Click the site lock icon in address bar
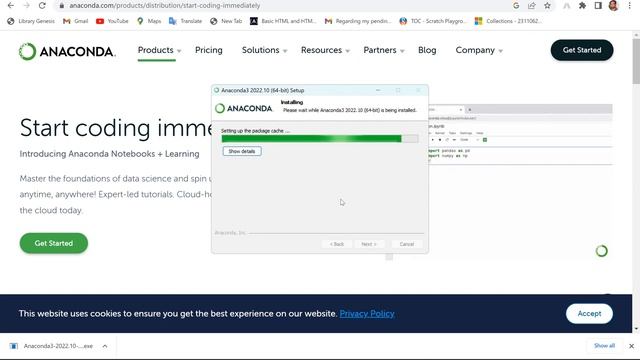The width and height of the screenshot is (640, 360). tap(62, 6)
